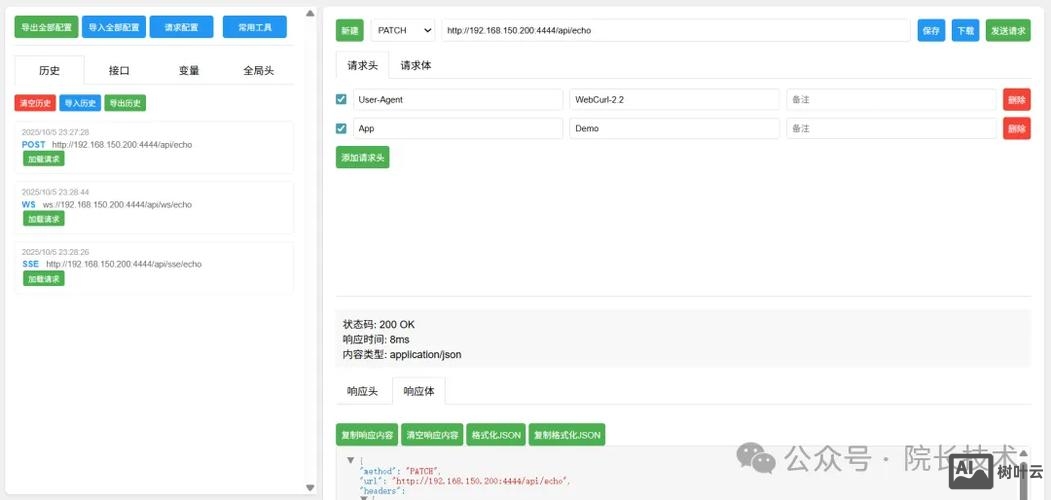Click 清空历史 to clear history
The width and height of the screenshot is (1051, 500).
[x=35, y=103]
